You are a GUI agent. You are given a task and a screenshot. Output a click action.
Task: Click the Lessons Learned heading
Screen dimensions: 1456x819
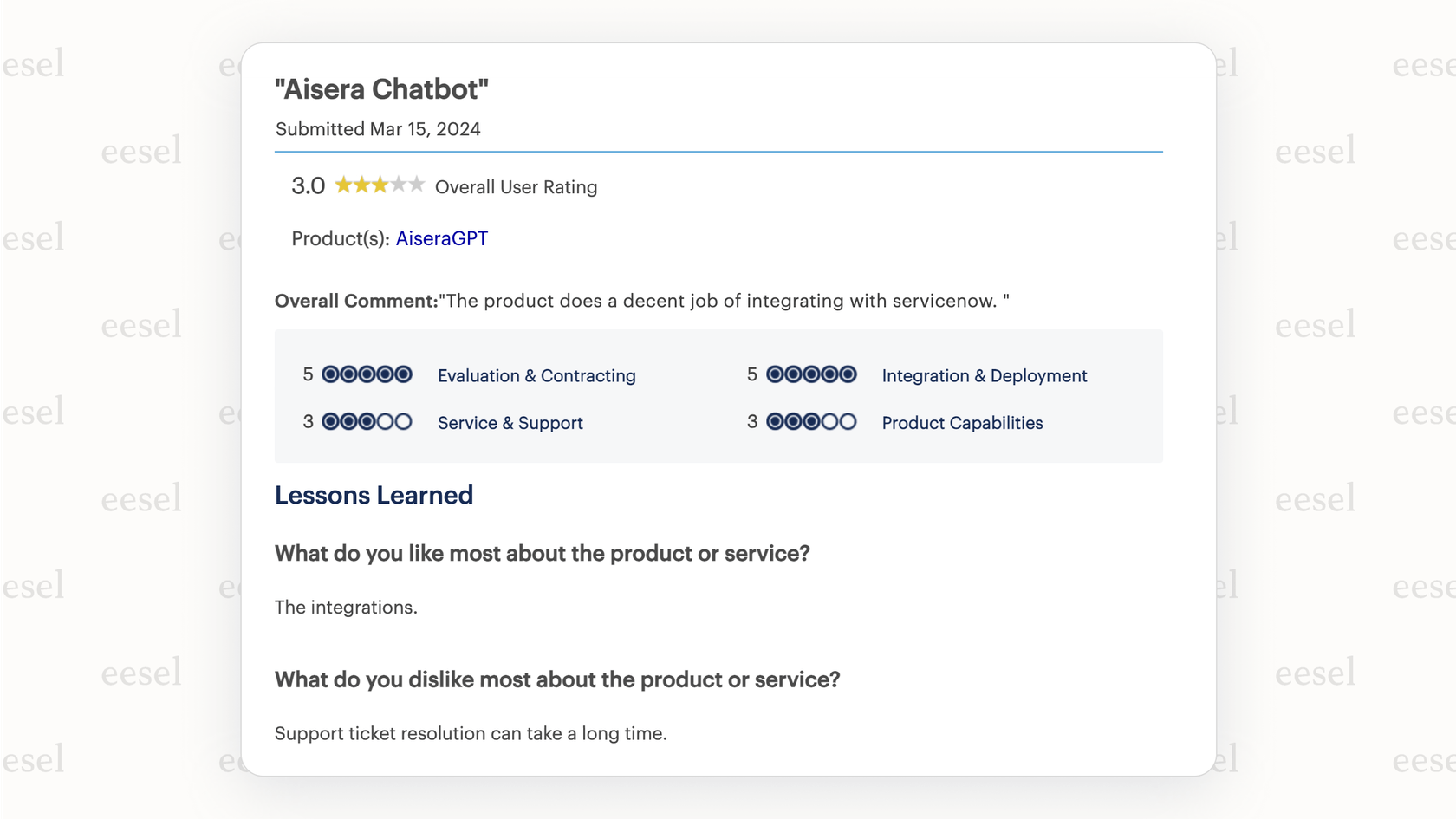[x=374, y=495]
